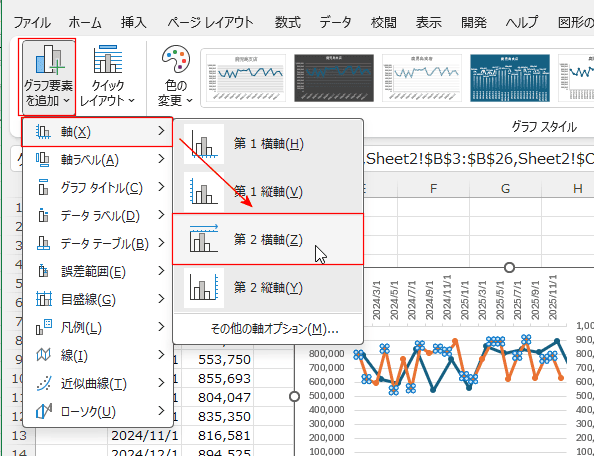The width and height of the screenshot is (594, 456).
Task: Apply the first white chart style thumbnail
Action: point(246,78)
